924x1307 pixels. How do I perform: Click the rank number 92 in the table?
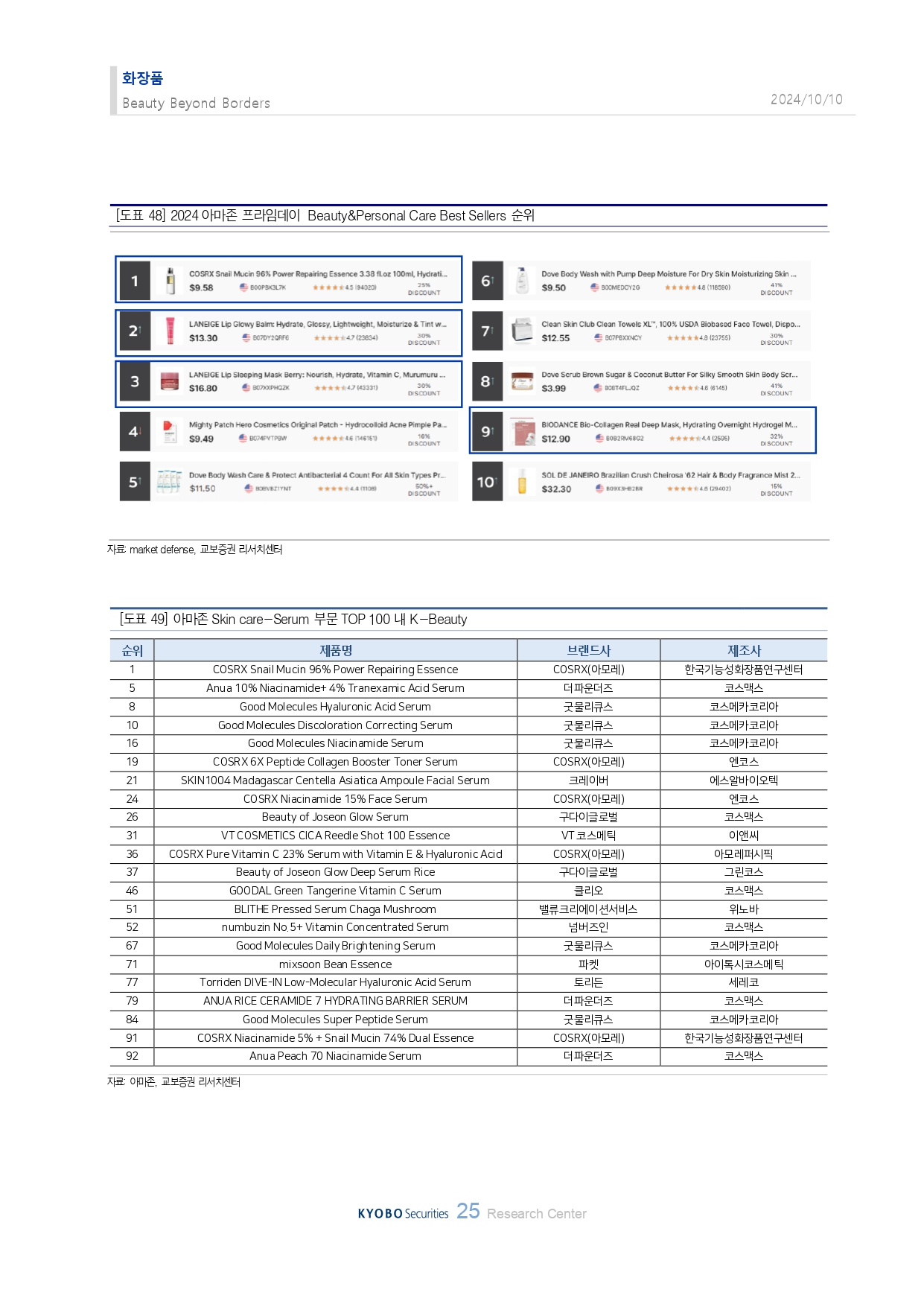click(132, 1056)
